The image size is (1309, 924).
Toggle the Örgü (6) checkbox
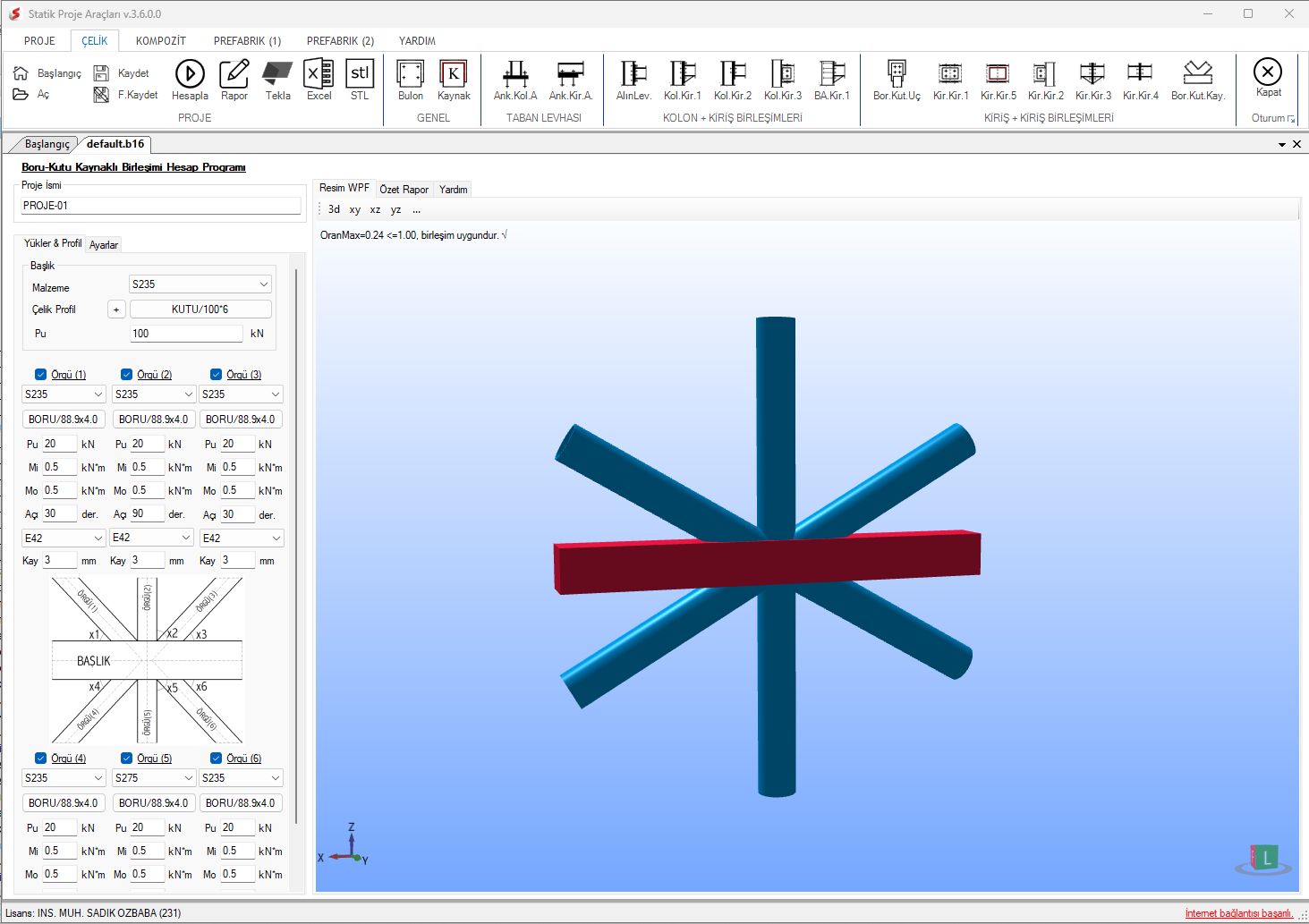pyautogui.click(x=216, y=759)
